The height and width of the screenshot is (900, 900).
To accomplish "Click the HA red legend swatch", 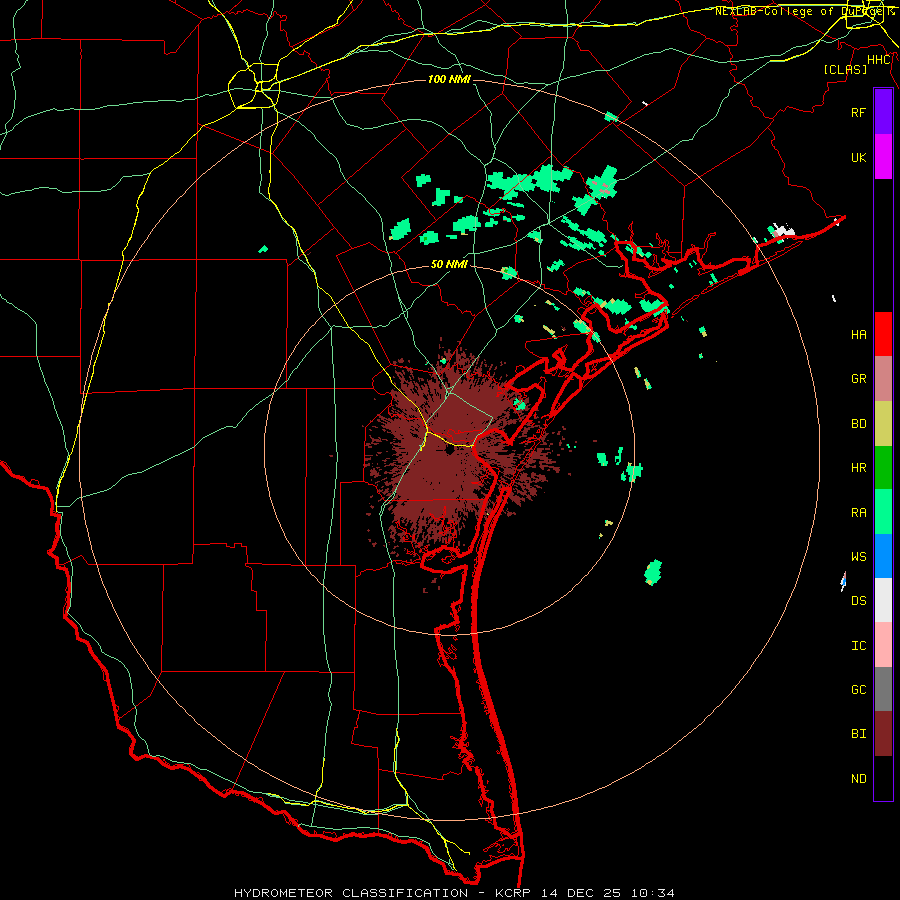I will point(883,334).
